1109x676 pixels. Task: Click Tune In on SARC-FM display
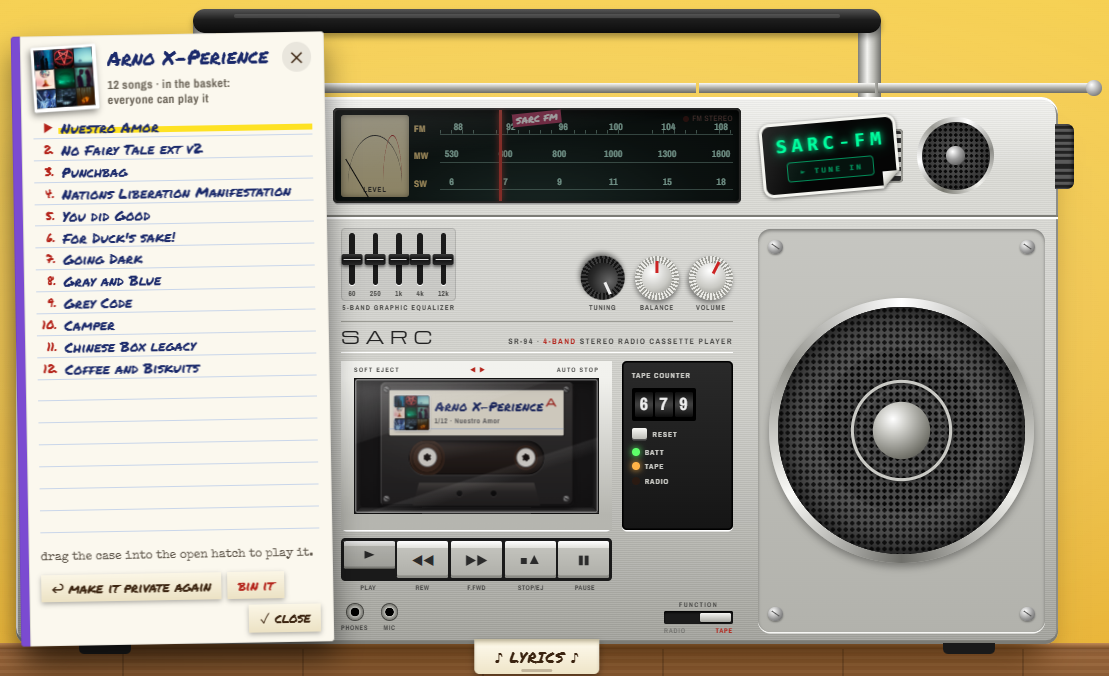[x=831, y=170]
